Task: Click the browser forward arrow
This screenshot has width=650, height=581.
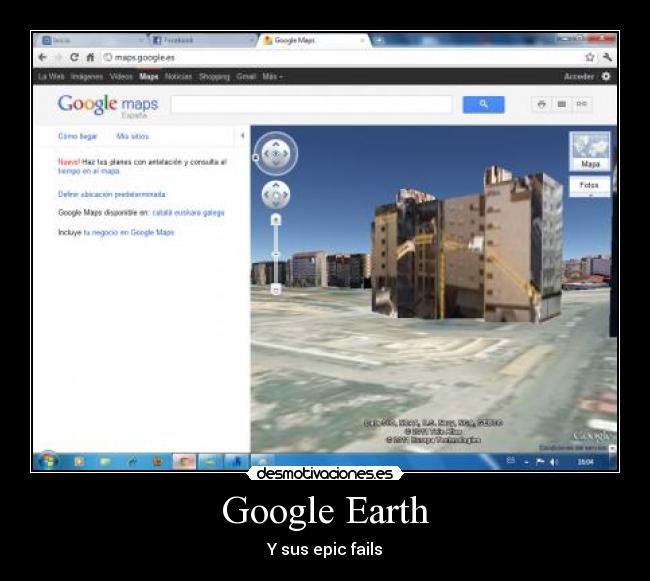Action: click(x=58, y=57)
